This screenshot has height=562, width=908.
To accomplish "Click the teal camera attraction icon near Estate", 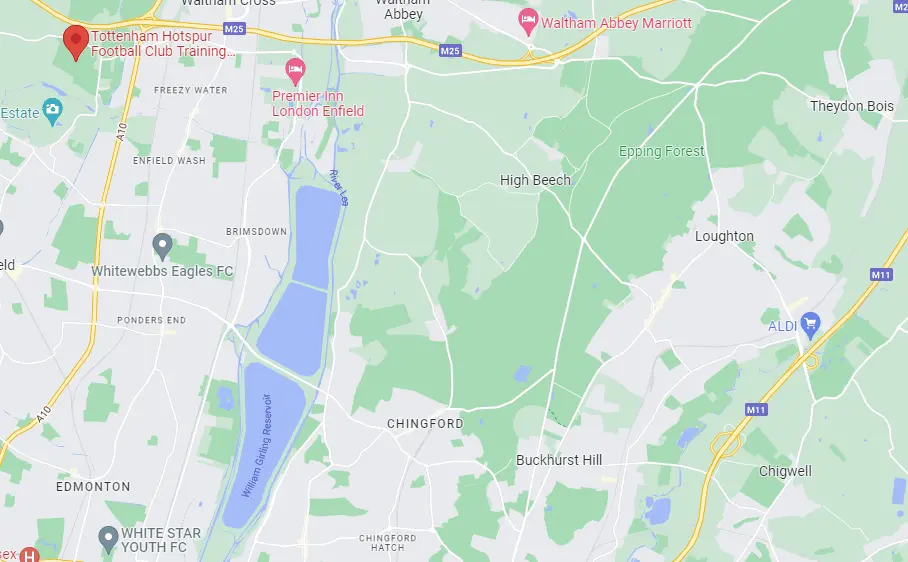I will click(x=53, y=112).
